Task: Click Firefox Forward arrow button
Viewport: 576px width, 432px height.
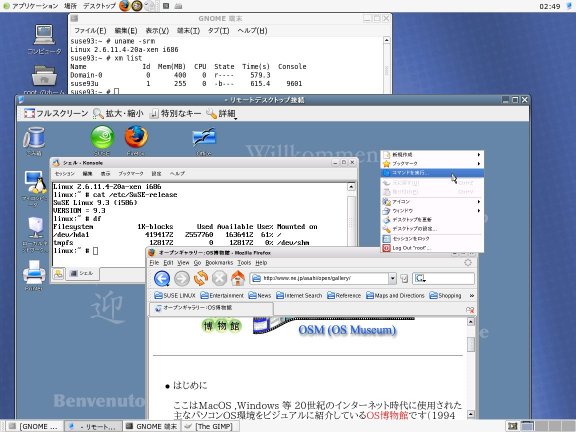Action: (182, 278)
